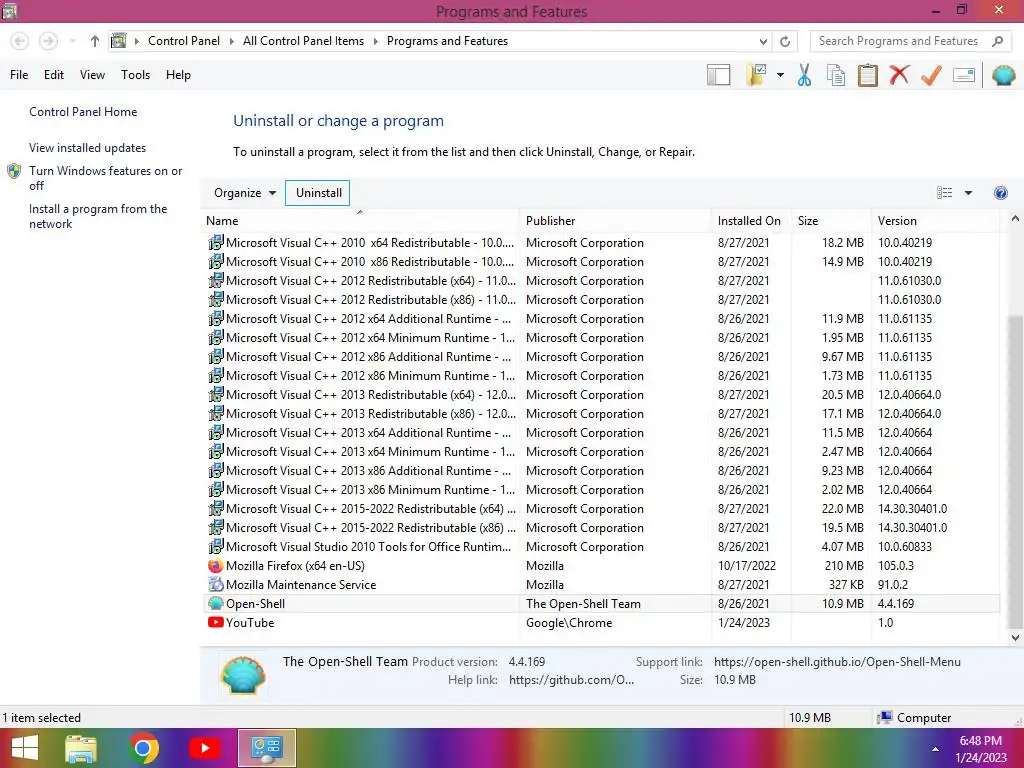
Task: Click the red X Delete icon
Action: point(899,74)
